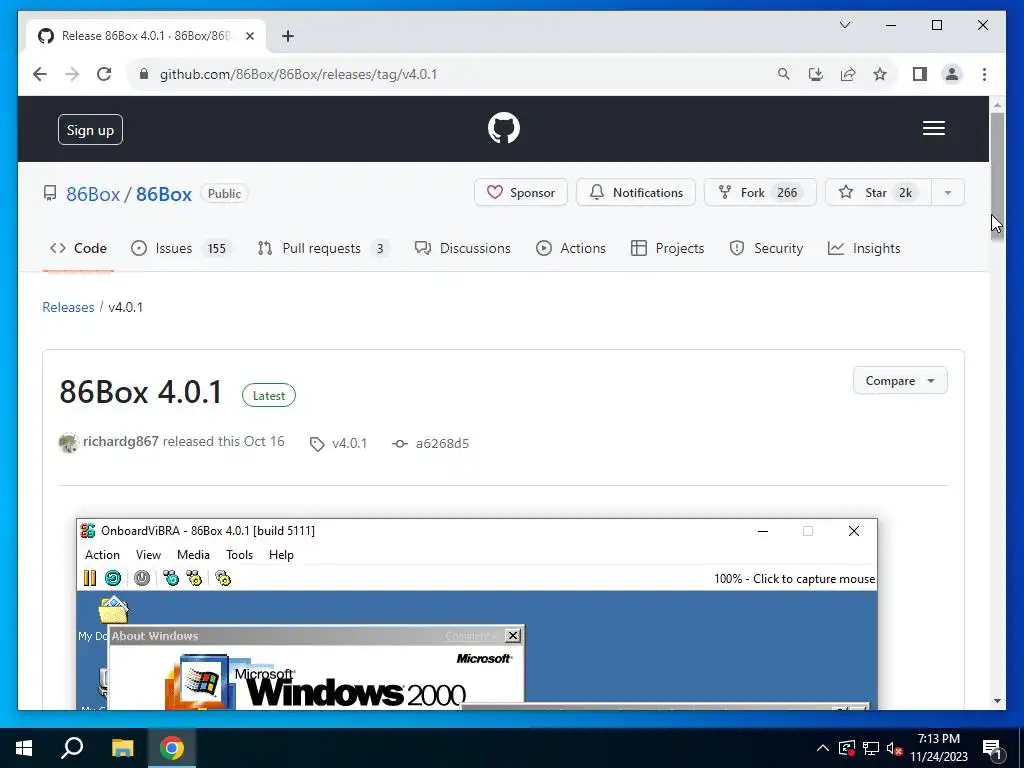The width and height of the screenshot is (1024, 768).
Task: Open taskbar clock and date
Action: tap(938, 748)
